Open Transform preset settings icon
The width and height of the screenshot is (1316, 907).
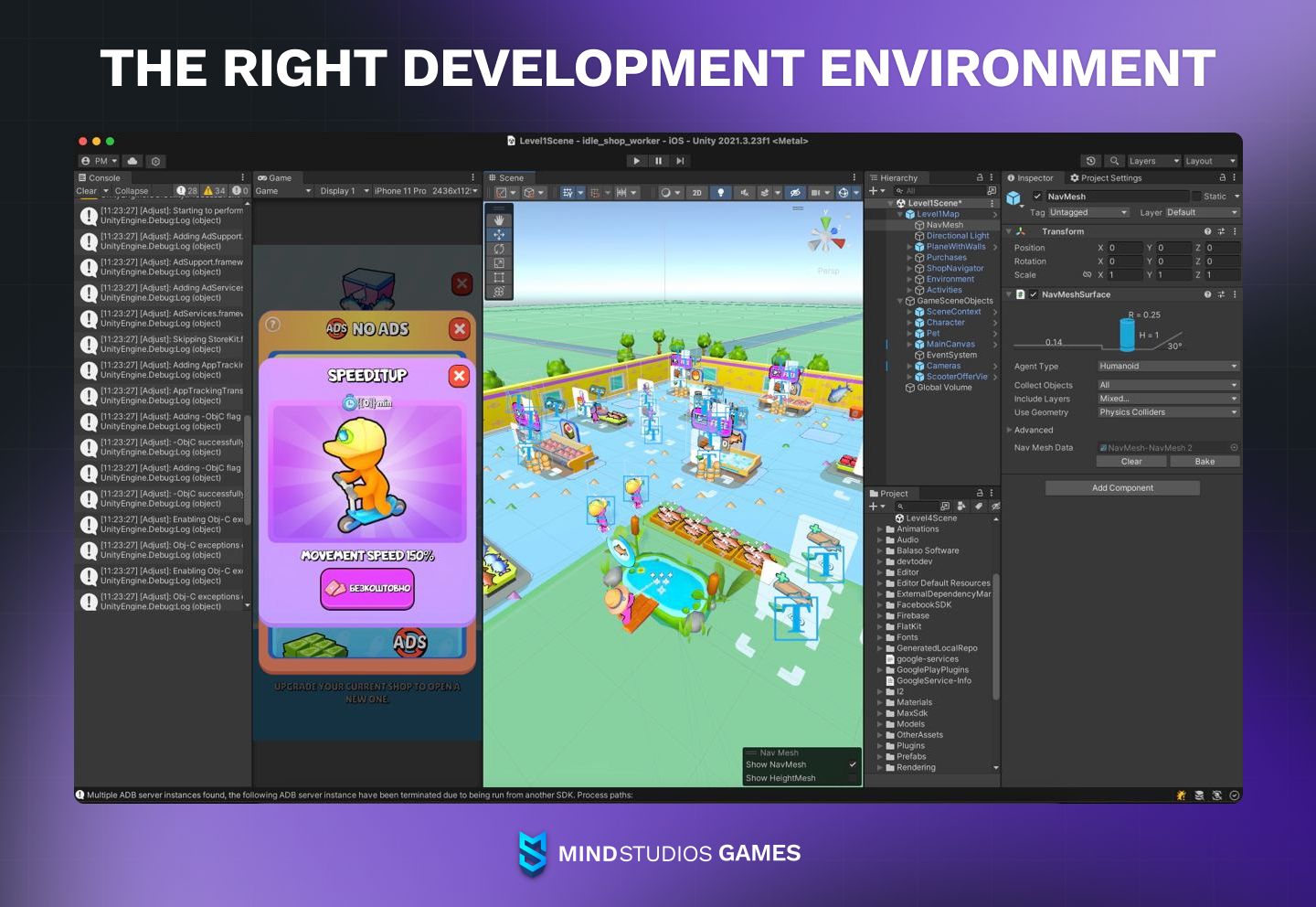1221,231
